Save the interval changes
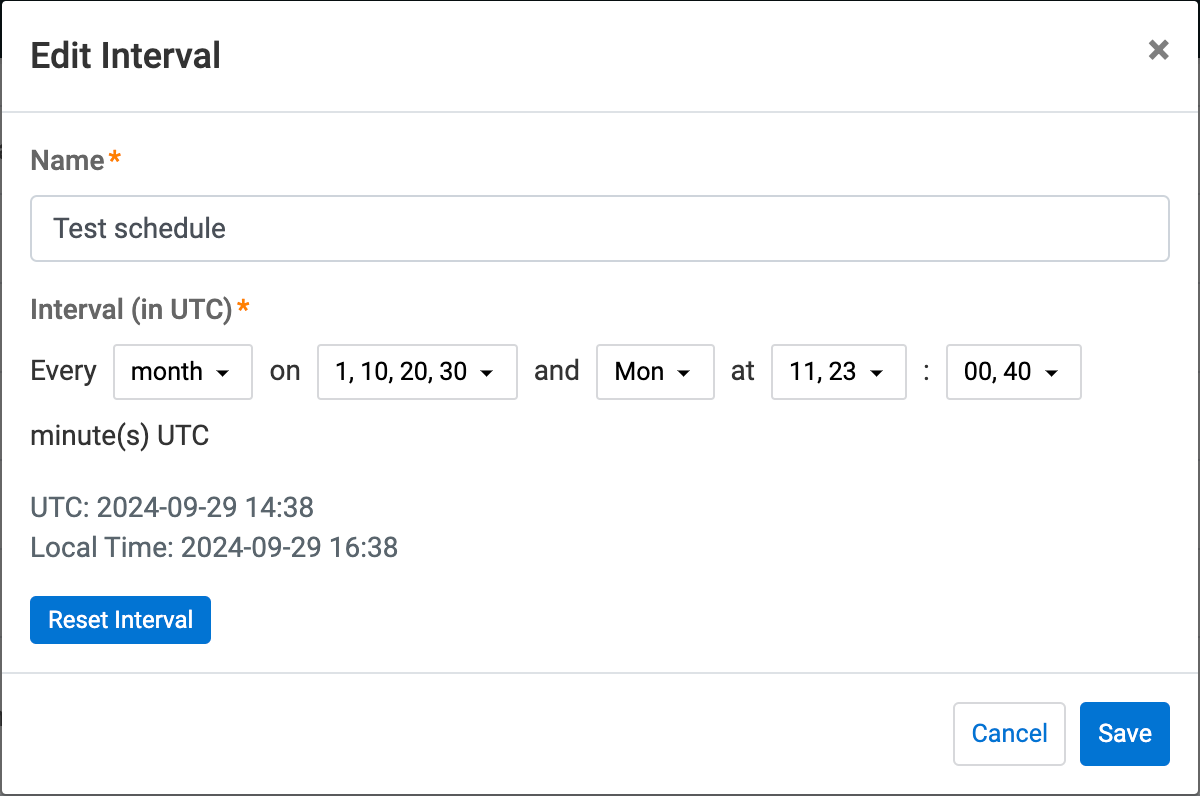This screenshot has width=1200, height=796. pyautogui.click(x=1125, y=734)
